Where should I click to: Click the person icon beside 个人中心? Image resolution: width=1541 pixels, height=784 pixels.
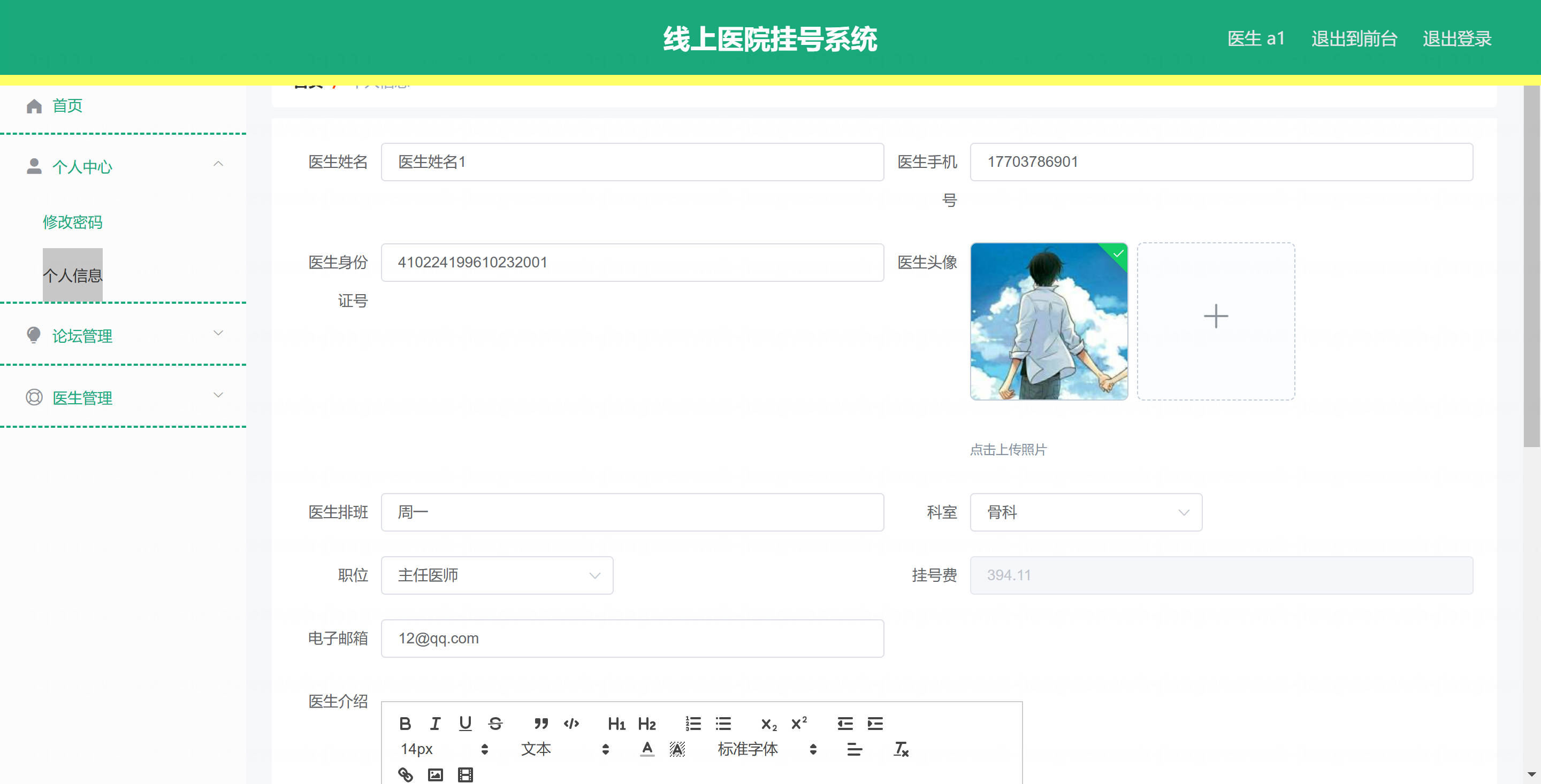click(x=34, y=166)
